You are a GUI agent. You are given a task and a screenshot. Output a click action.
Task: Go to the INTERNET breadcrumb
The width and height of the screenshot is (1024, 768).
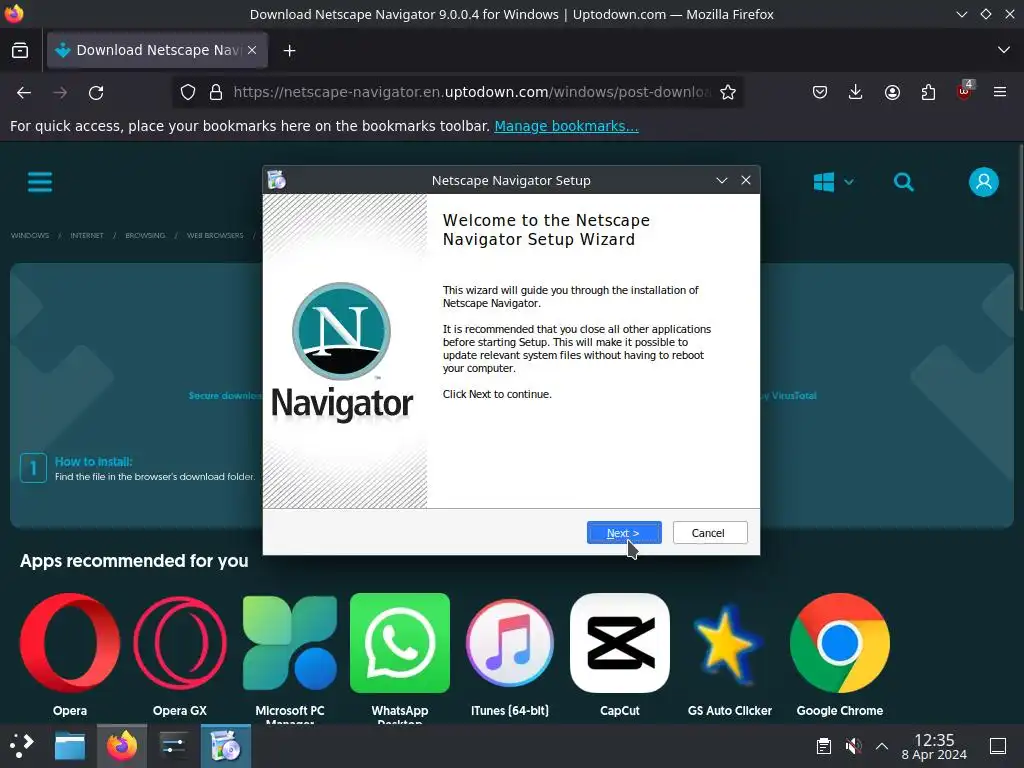tap(87, 236)
